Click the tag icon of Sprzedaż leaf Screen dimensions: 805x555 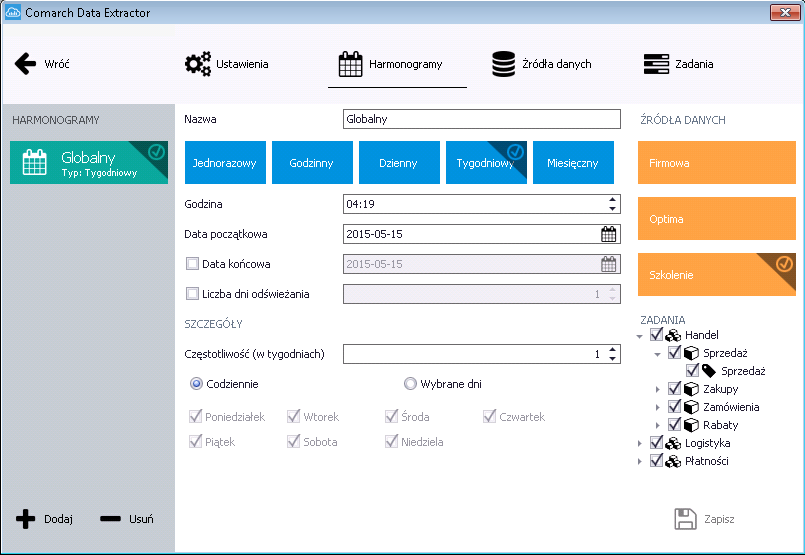tap(709, 371)
